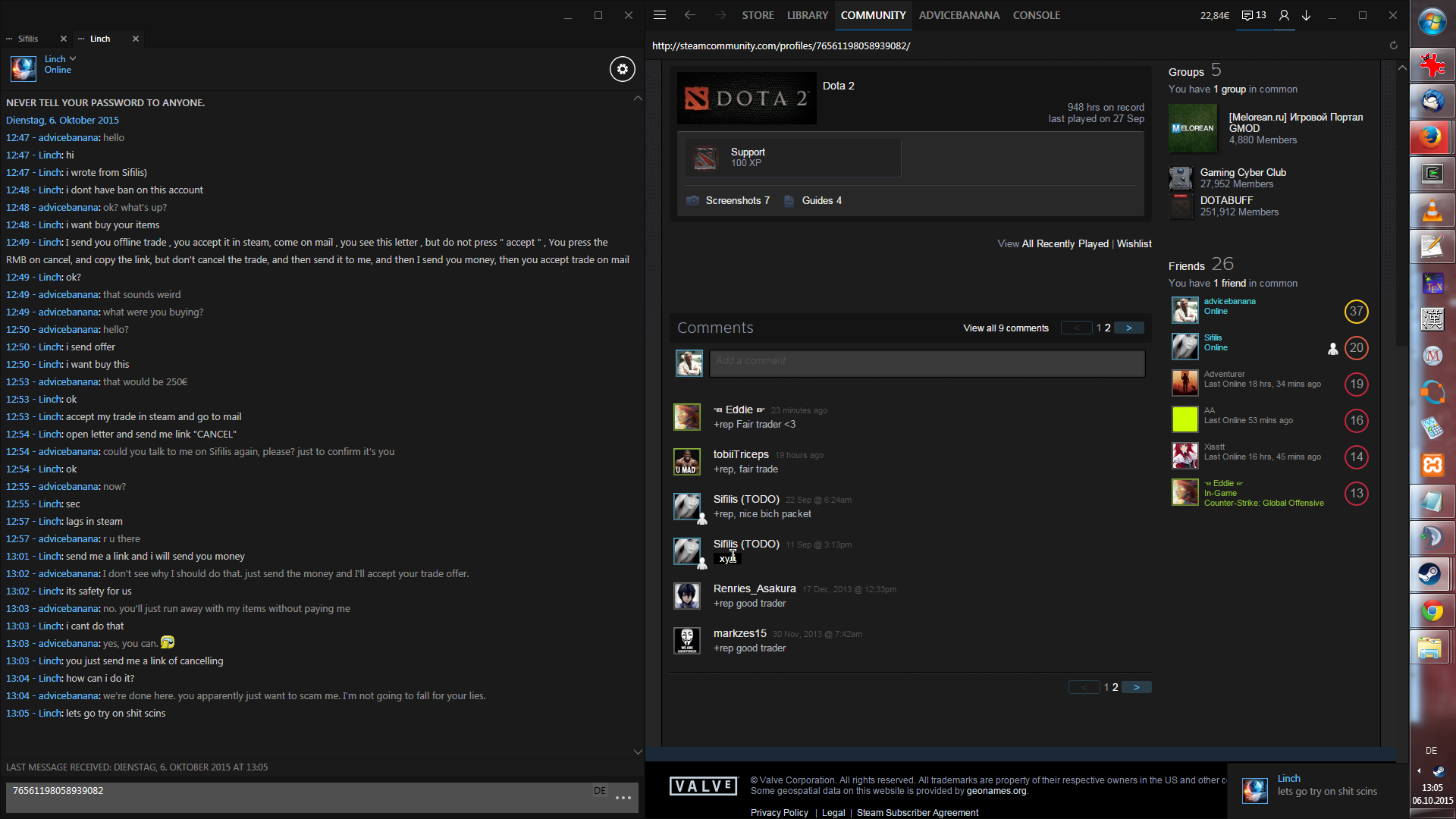Click the three dots in chat input
1456x819 pixels.
coord(623,798)
